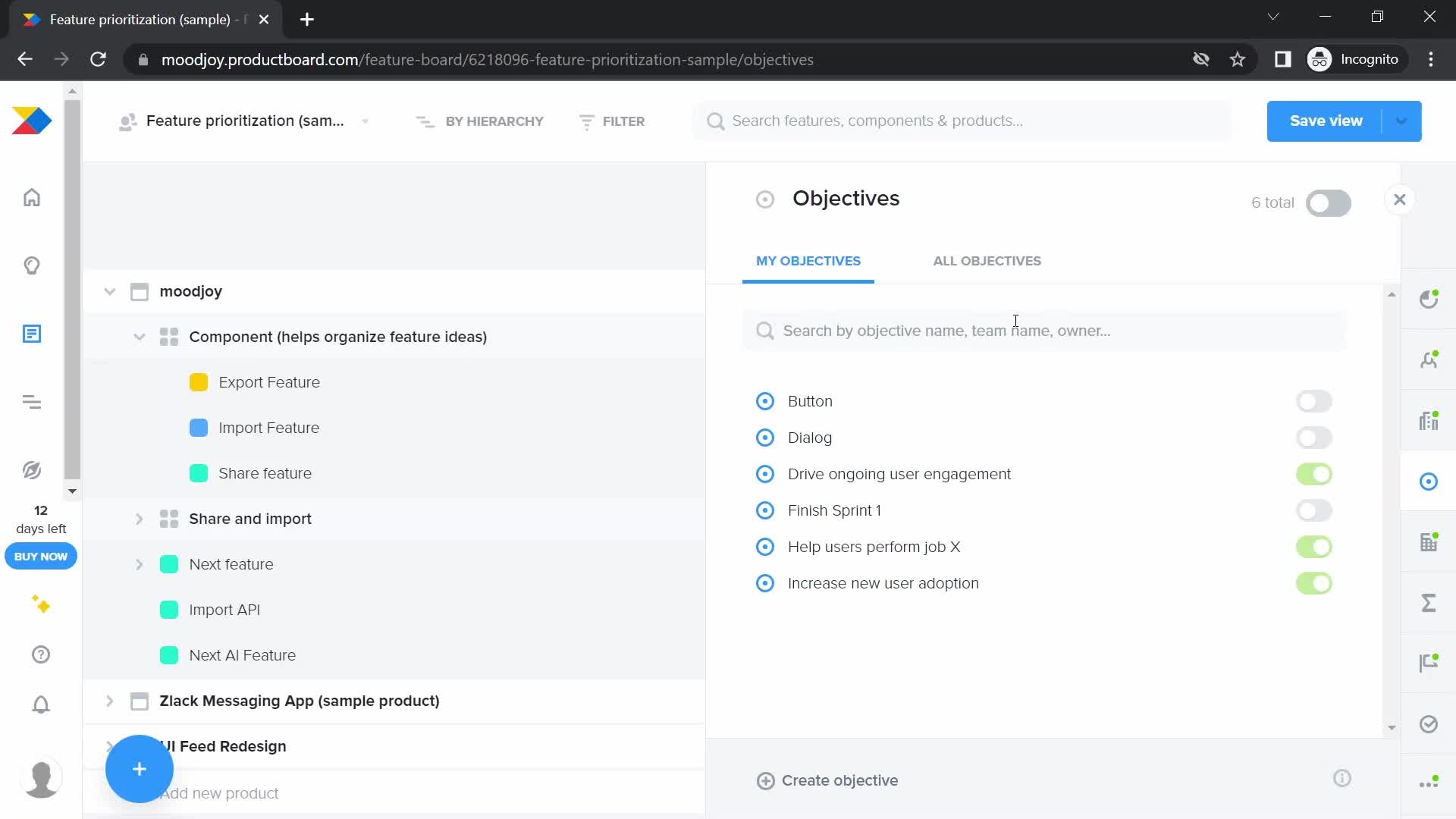Open a new browser tab
Viewport: 1456px width, 819px height.
tap(307, 20)
